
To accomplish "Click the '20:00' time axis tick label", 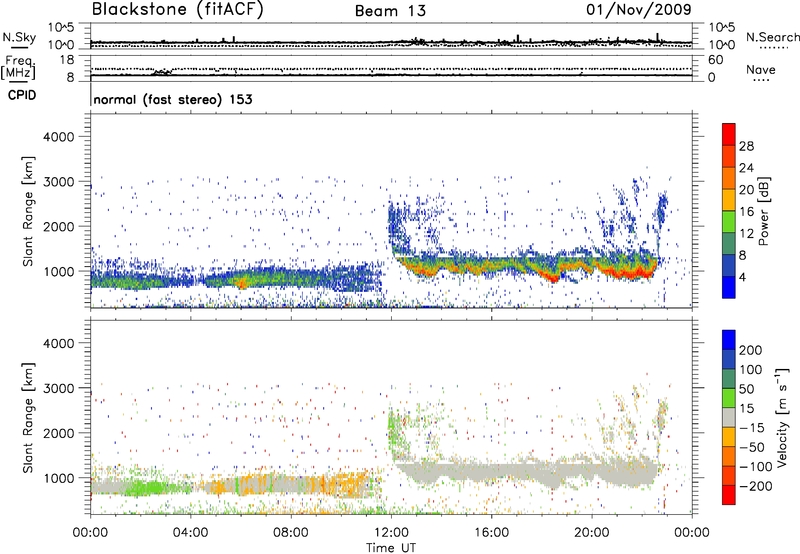I will pyautogui.click(x=591, y=533).
